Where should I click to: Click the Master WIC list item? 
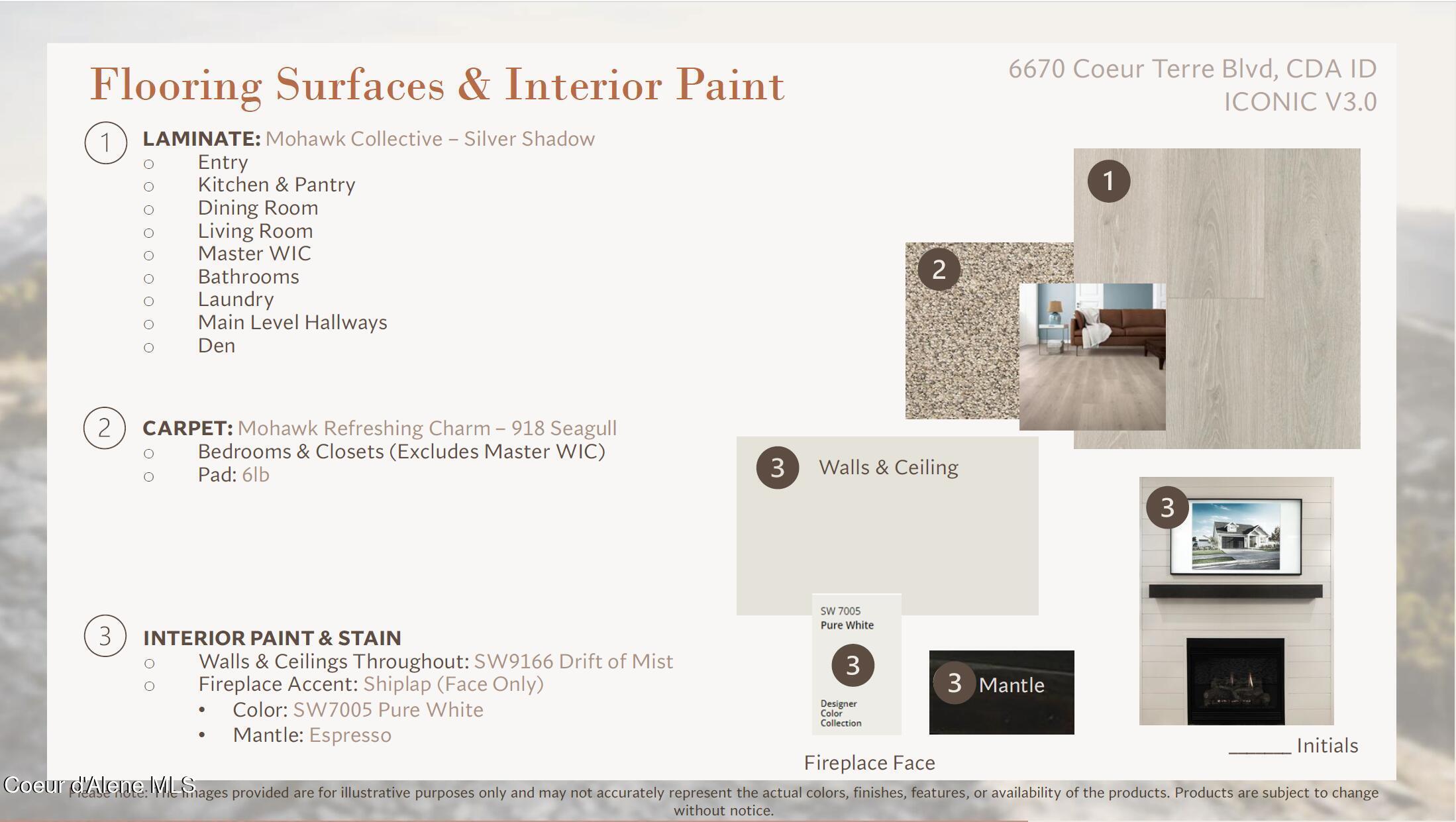click(254, 254)
